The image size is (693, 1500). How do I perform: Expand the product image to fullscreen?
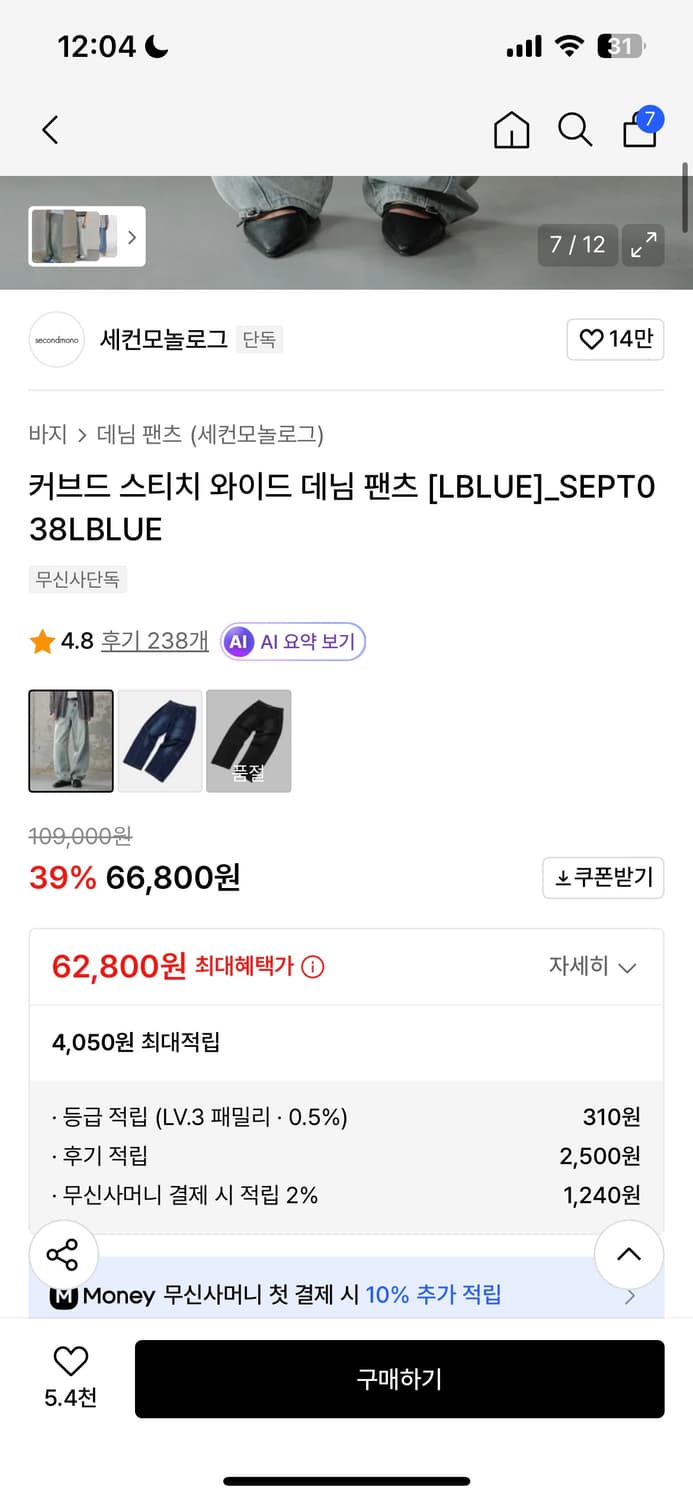coord(643,244)
